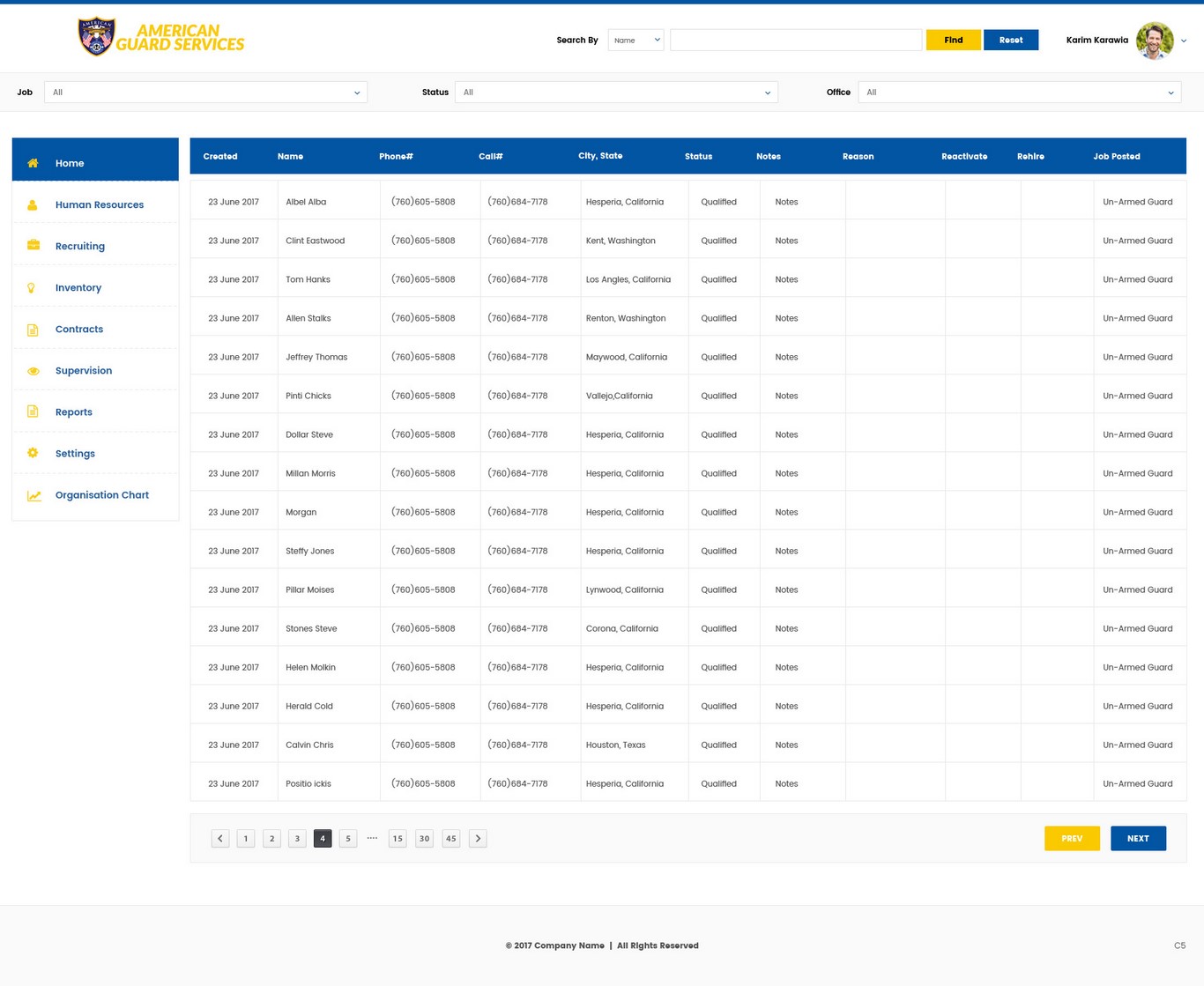The image size is (1204, 986).
Task: Click the Organisation Chart graph icon
Action: pyautogui.click(x=33, y=495)
